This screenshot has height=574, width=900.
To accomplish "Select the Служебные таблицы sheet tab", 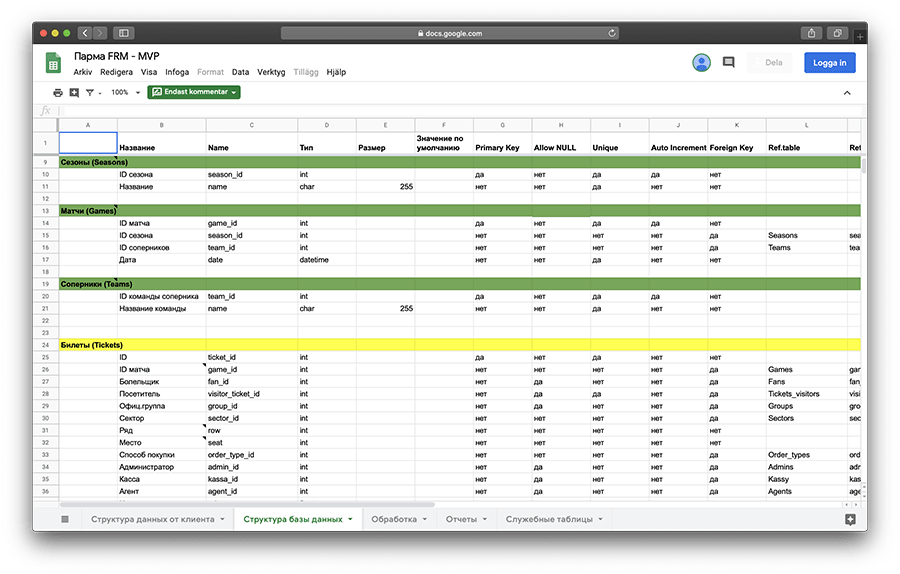I will coord(549,519).
